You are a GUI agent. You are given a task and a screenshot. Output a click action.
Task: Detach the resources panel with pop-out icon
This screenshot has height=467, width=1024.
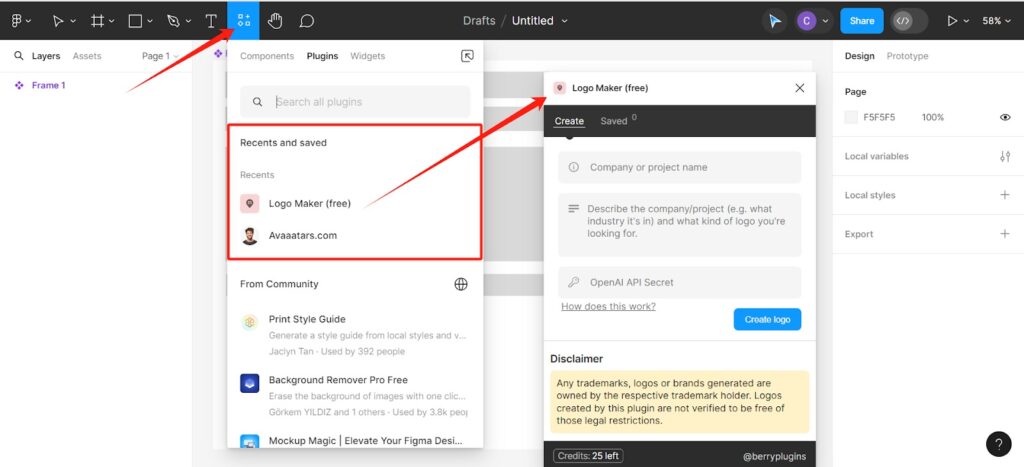(467, 56)
